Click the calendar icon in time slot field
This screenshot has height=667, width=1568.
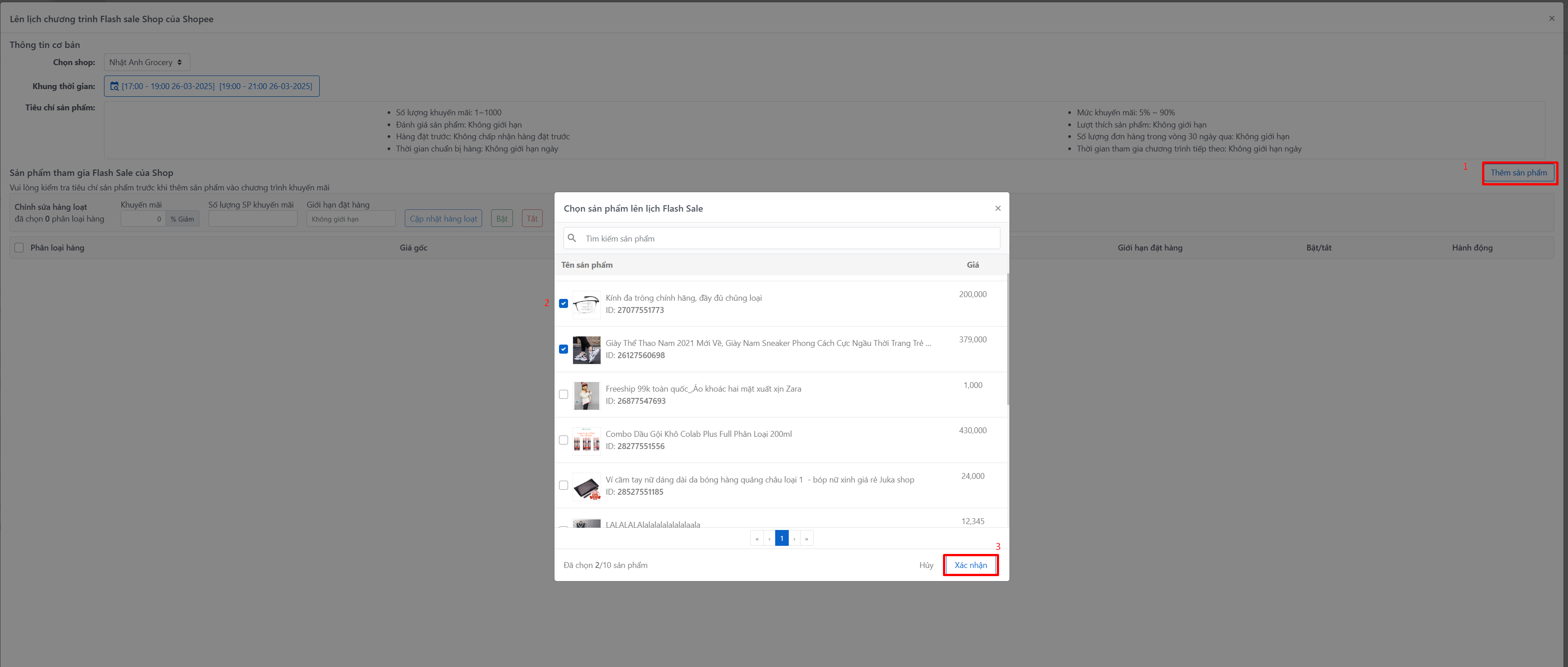pyautogui.click(x=114, y=86)
